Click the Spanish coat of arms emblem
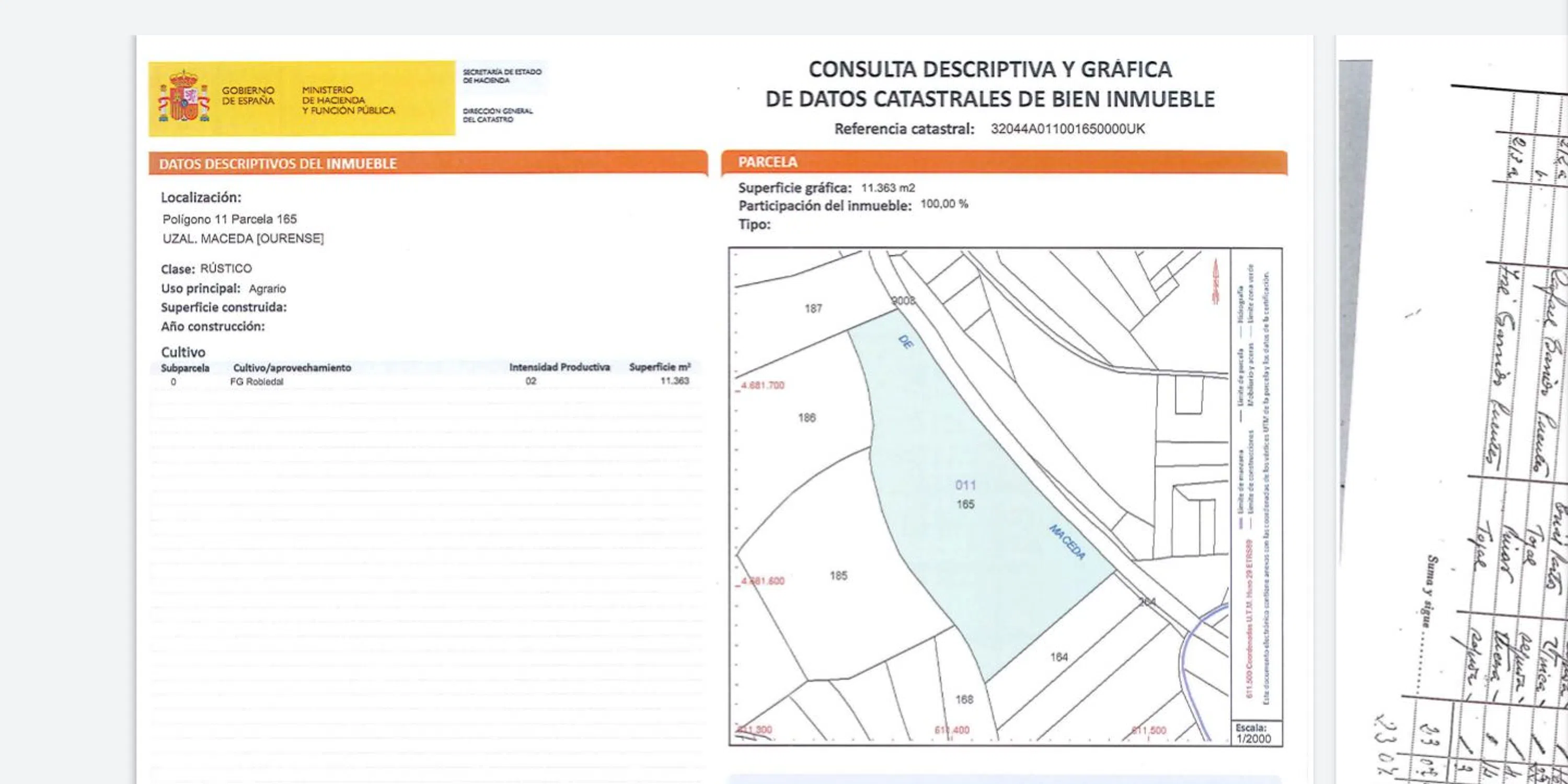1568x784 pixels. 183,99
